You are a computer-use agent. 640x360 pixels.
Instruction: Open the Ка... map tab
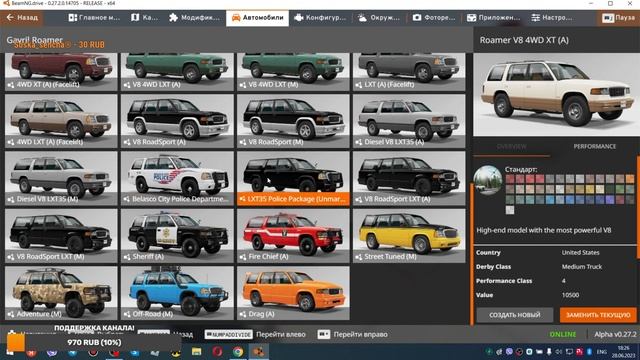coord(144,18)
